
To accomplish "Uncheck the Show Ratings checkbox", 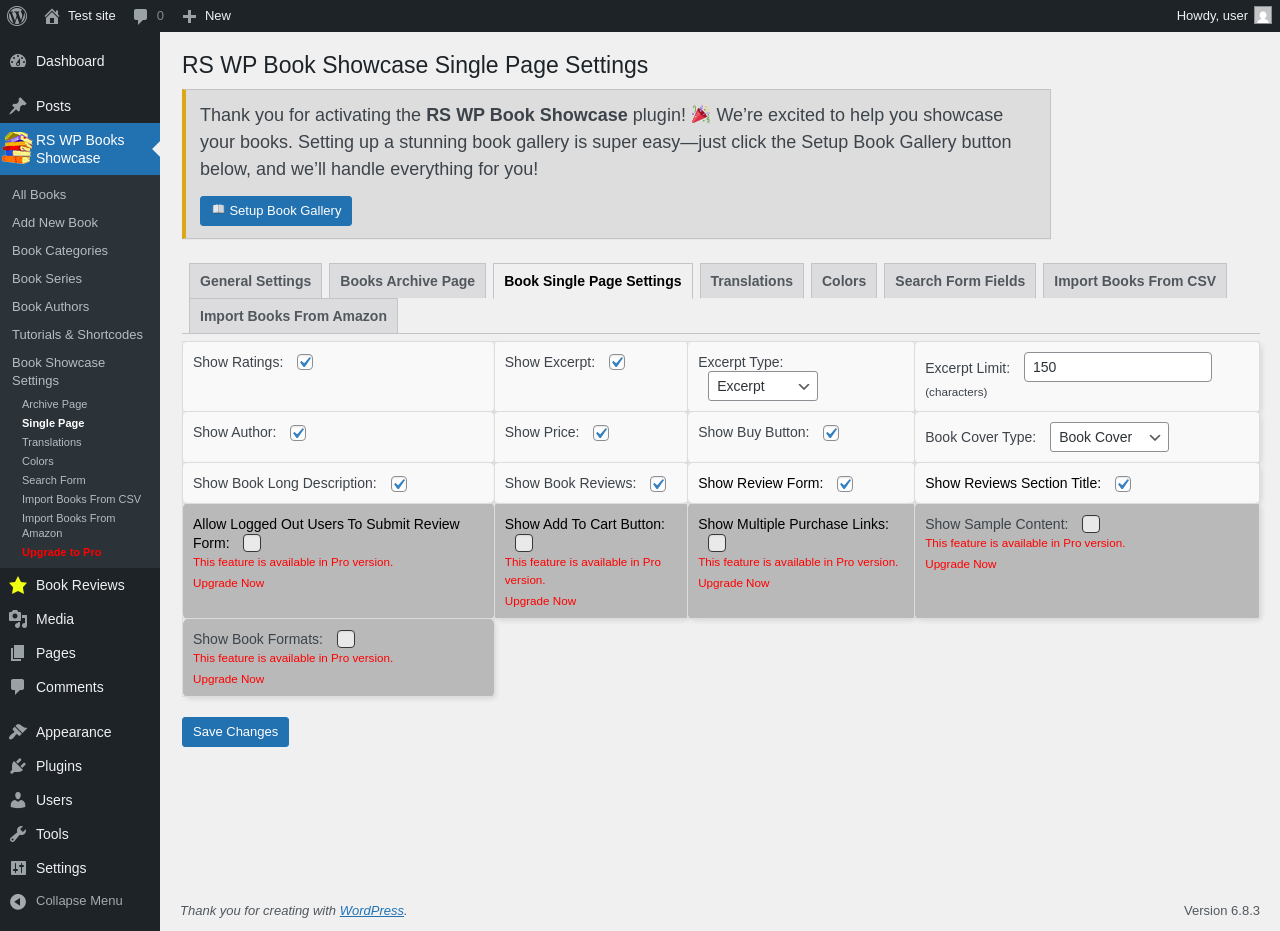I will pos(305,362).
